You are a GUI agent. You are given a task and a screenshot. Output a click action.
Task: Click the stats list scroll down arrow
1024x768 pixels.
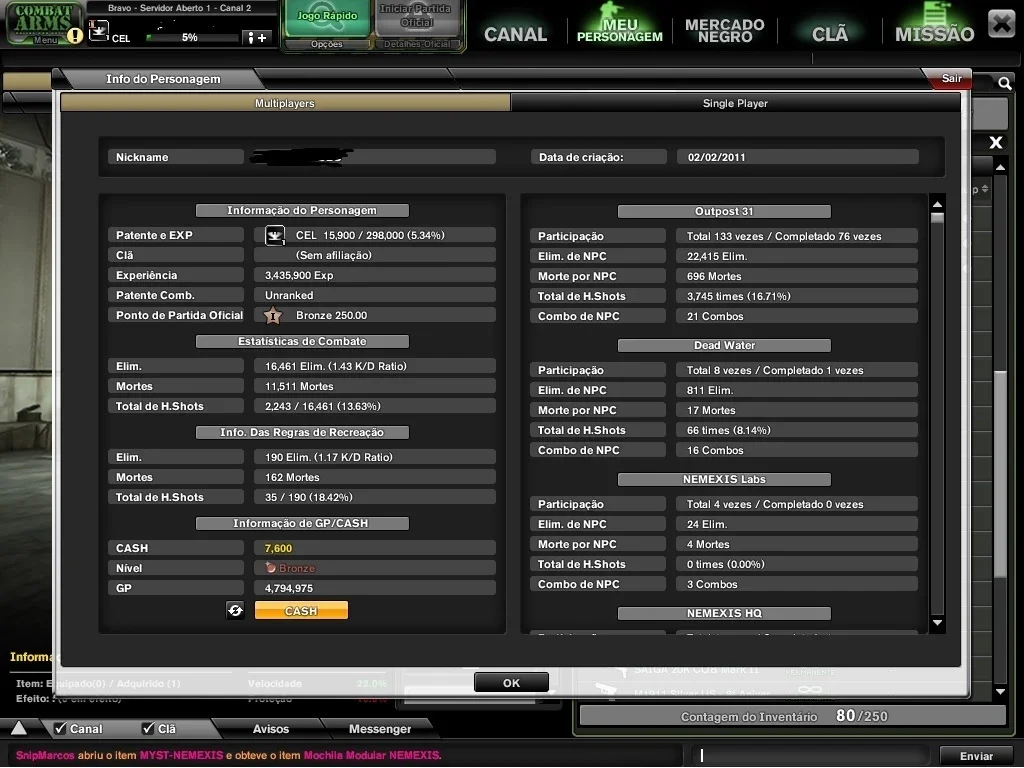[x=938, y=623]
